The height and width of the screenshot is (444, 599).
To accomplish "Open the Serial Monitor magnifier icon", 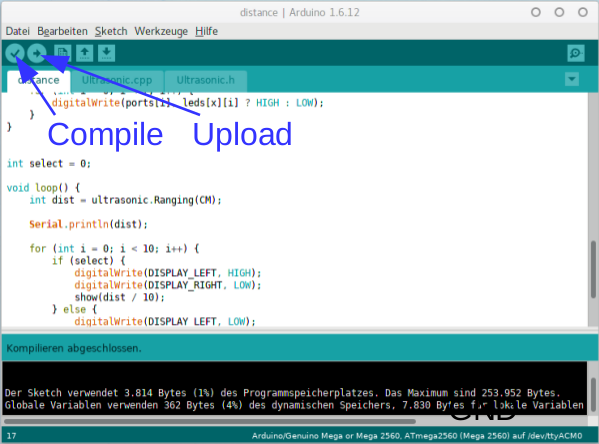I will [x=576, y=53].
